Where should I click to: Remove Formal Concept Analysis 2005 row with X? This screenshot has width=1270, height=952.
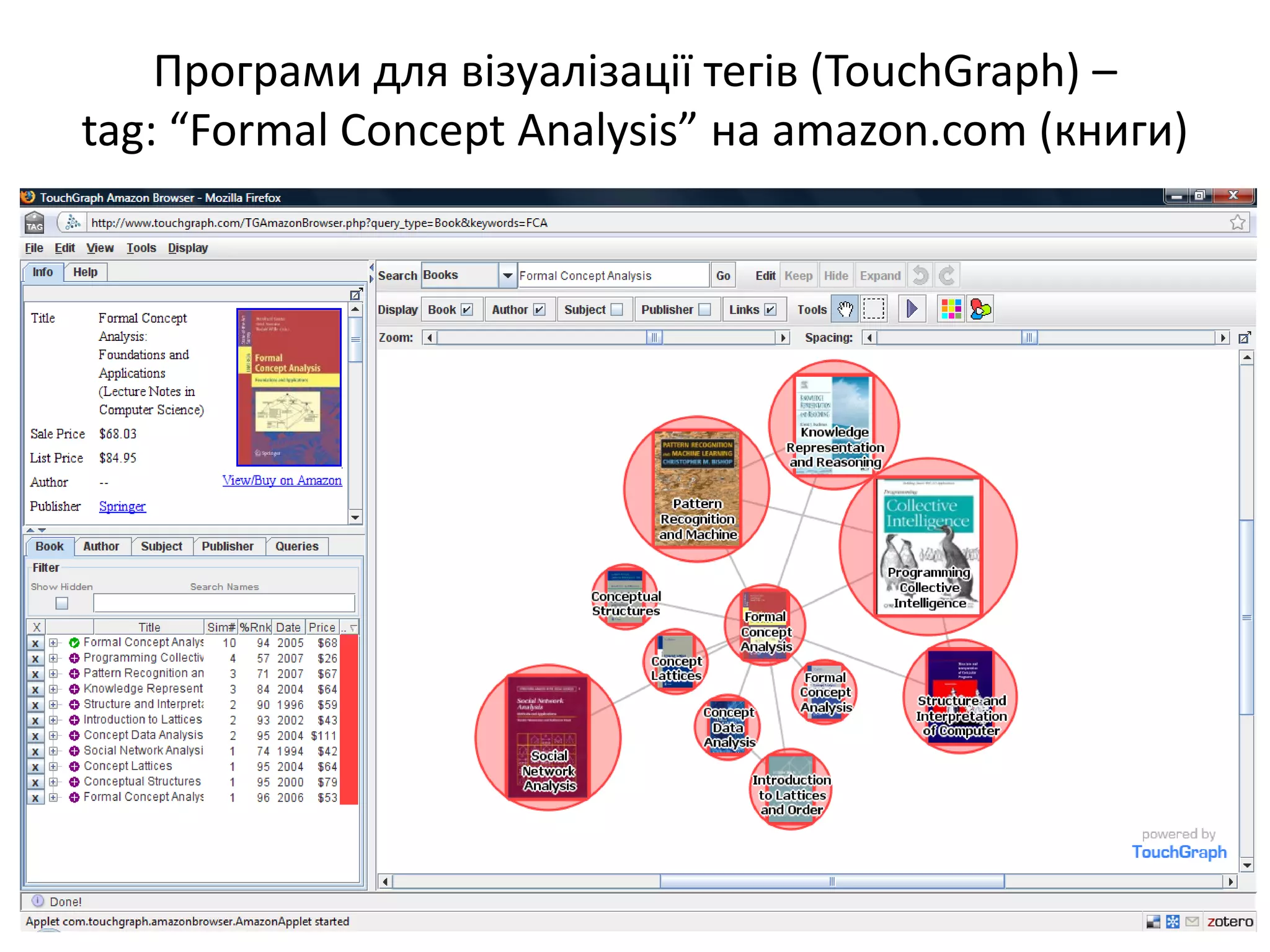(x=35, y=643)
